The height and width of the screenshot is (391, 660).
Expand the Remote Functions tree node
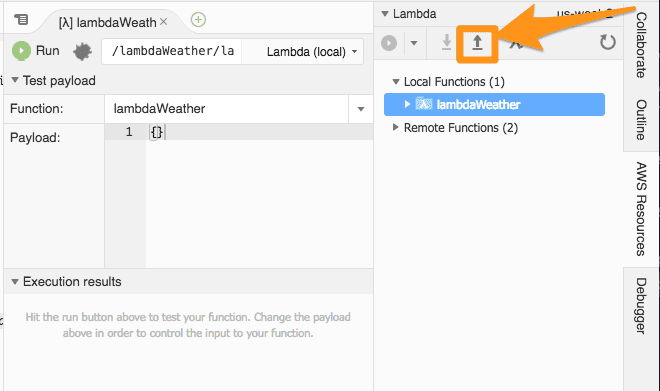click(x=395, y=127)
